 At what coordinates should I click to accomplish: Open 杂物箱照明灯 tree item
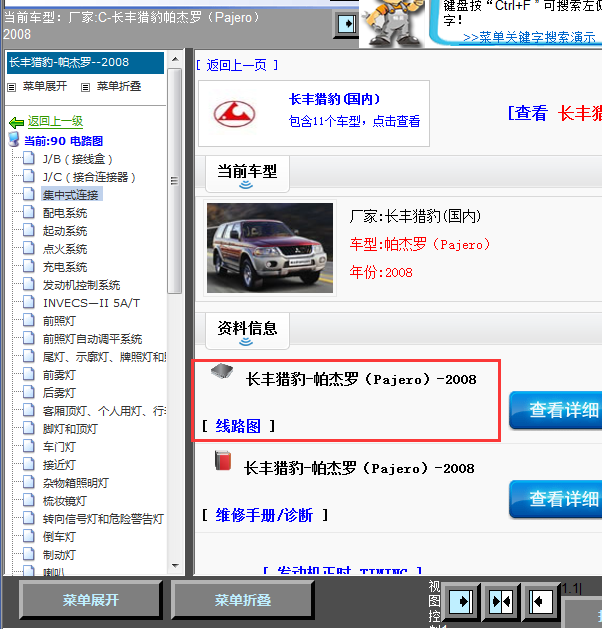[76, 483]
